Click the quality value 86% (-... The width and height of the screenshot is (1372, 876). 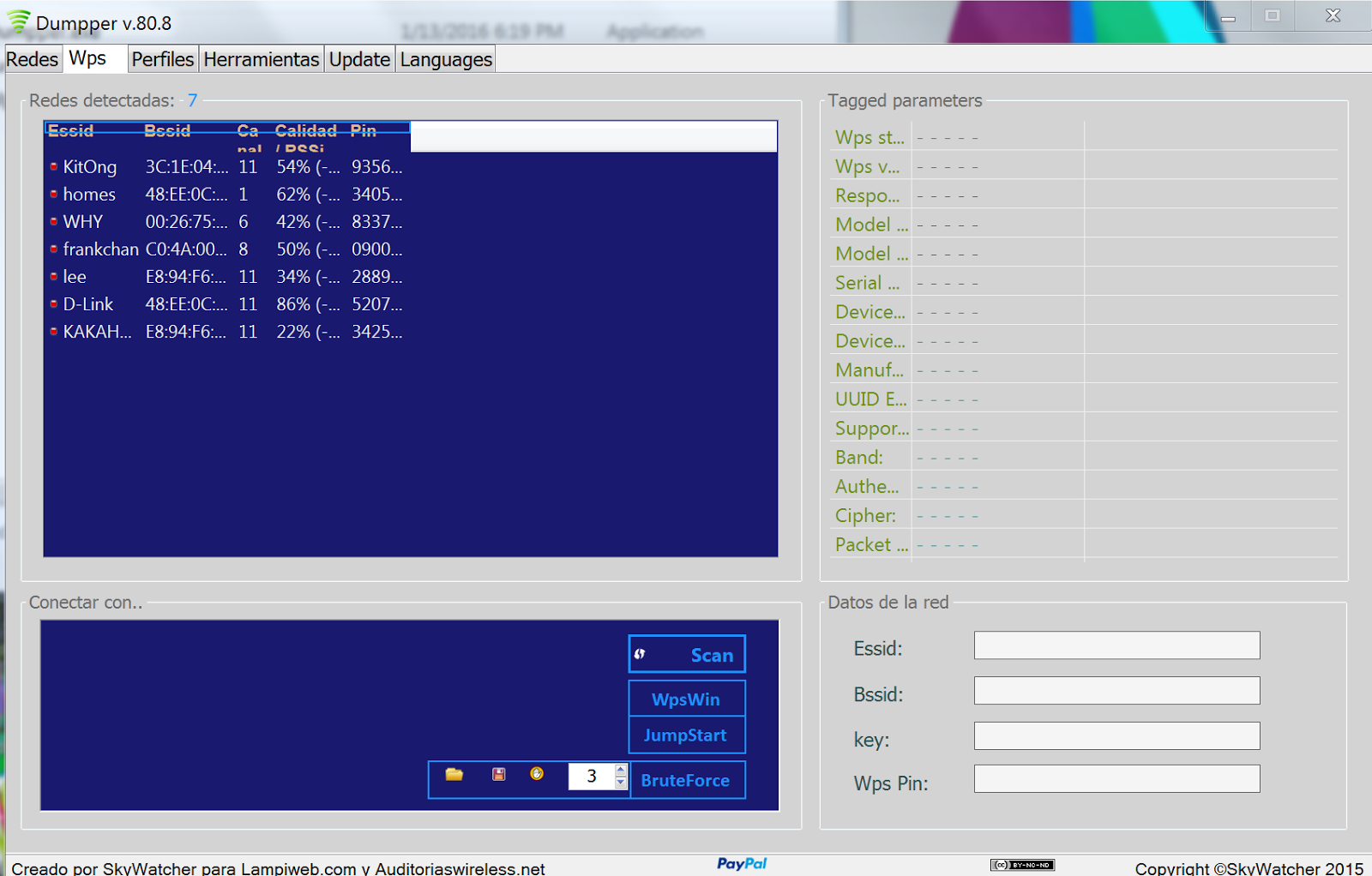[308, 304]
